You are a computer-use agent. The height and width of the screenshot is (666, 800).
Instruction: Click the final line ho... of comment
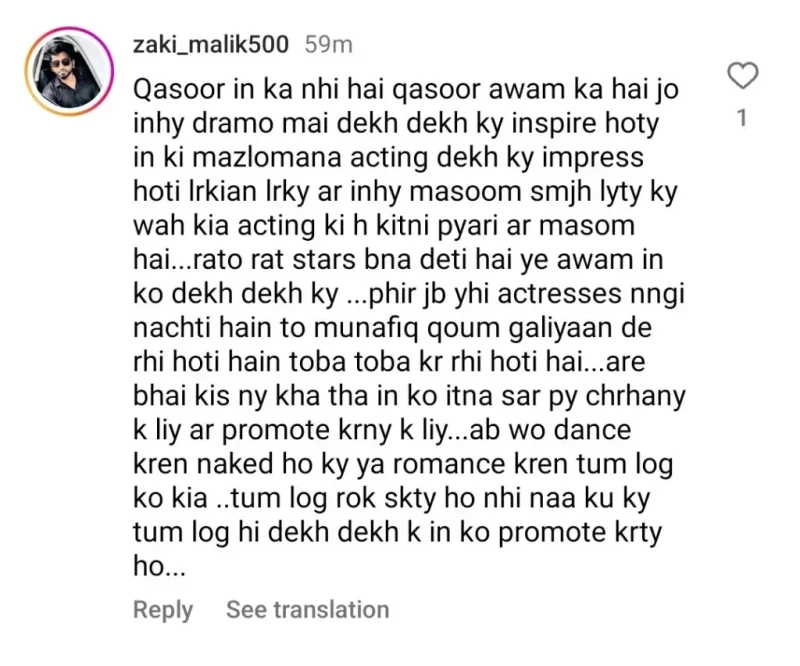159,566
